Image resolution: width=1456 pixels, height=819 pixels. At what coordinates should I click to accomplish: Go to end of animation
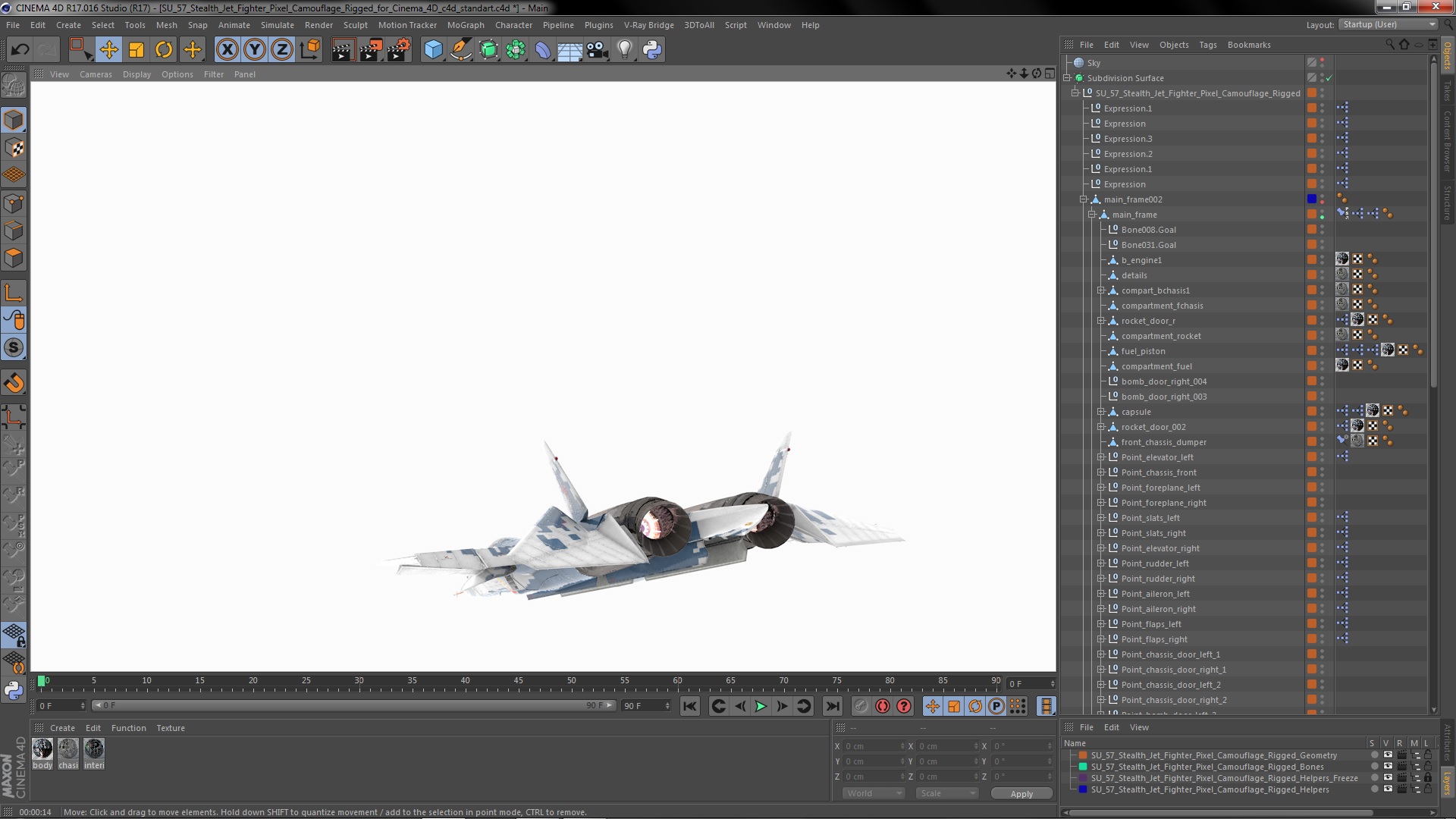833,706
